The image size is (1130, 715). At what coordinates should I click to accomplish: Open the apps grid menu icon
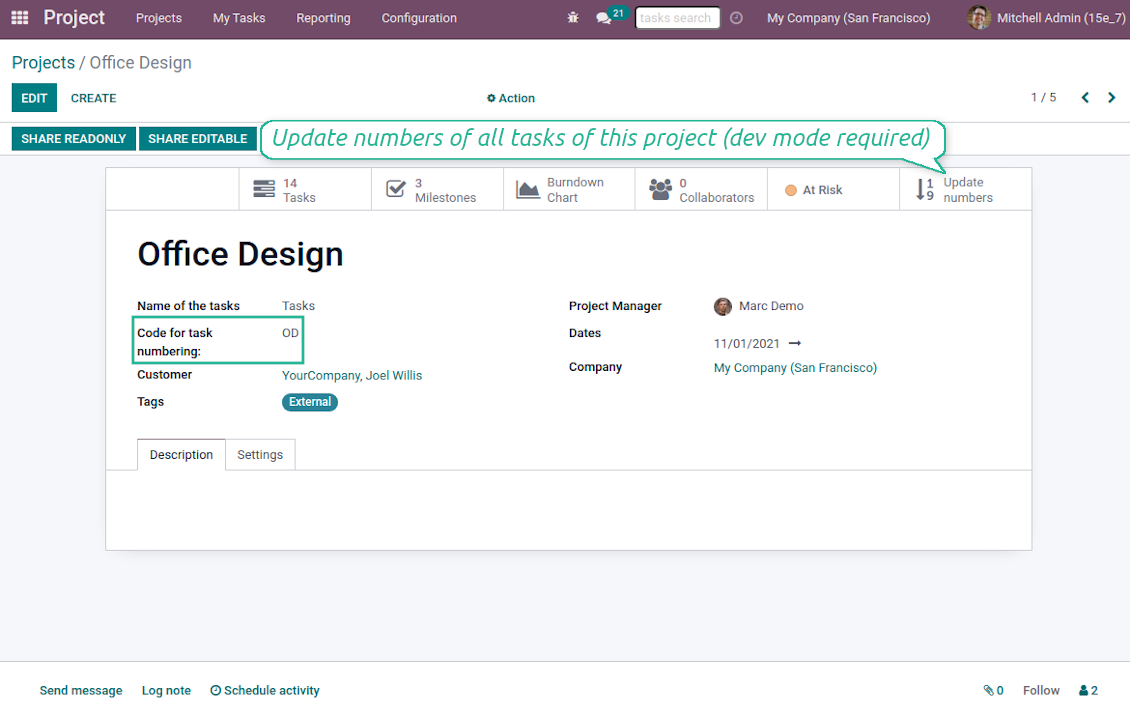(20, 18)
